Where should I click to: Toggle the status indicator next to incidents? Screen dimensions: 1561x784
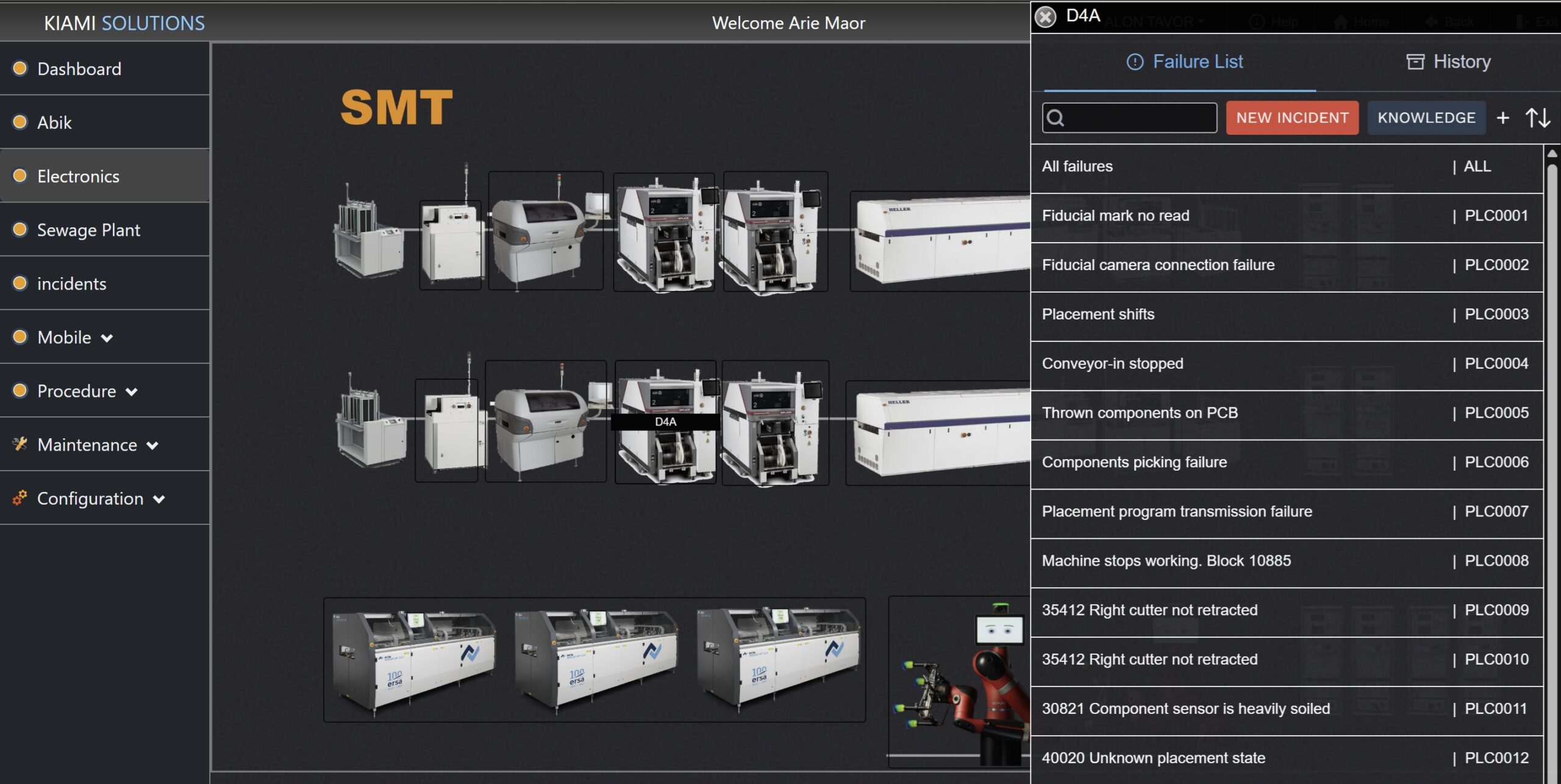18,283
